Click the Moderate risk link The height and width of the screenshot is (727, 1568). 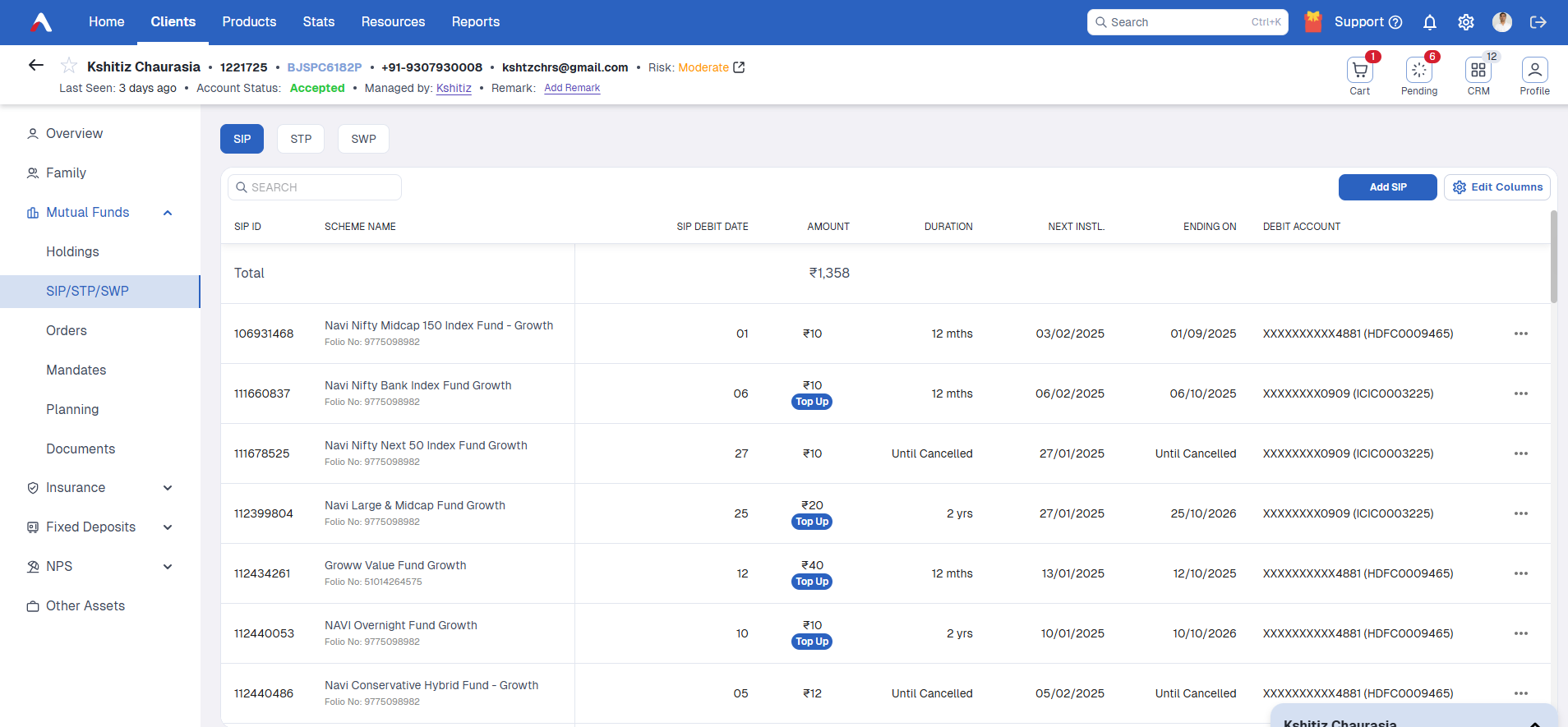(x=703, y=67)
